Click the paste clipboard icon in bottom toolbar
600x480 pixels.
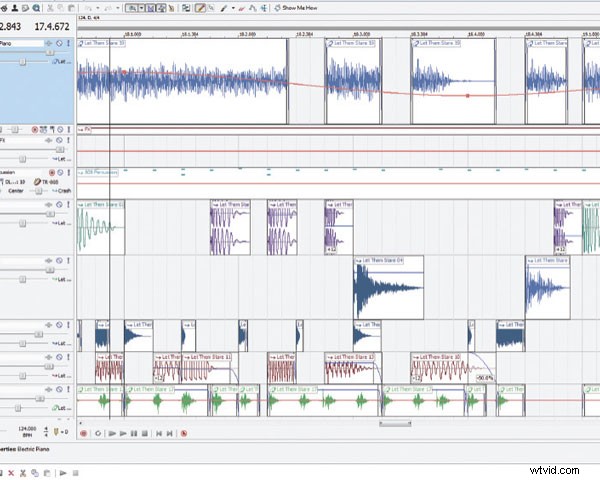[47, 473]
